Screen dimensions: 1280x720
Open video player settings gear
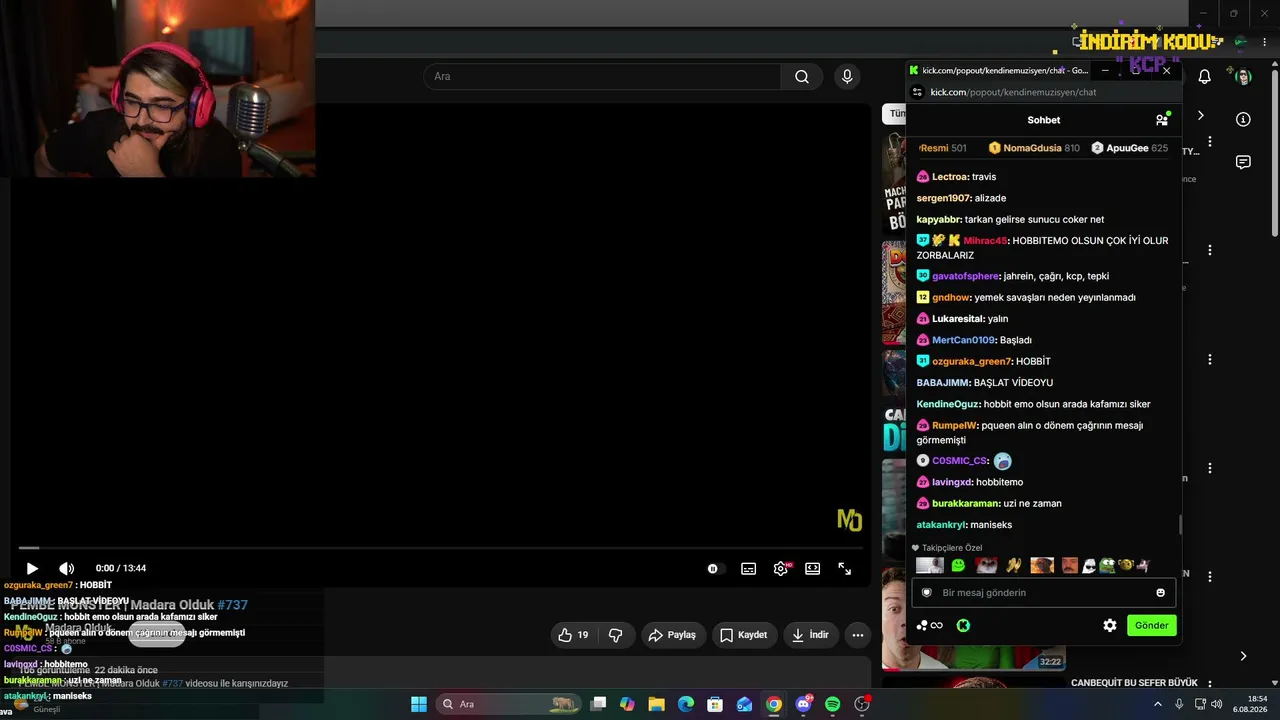(x=781, y=568)
